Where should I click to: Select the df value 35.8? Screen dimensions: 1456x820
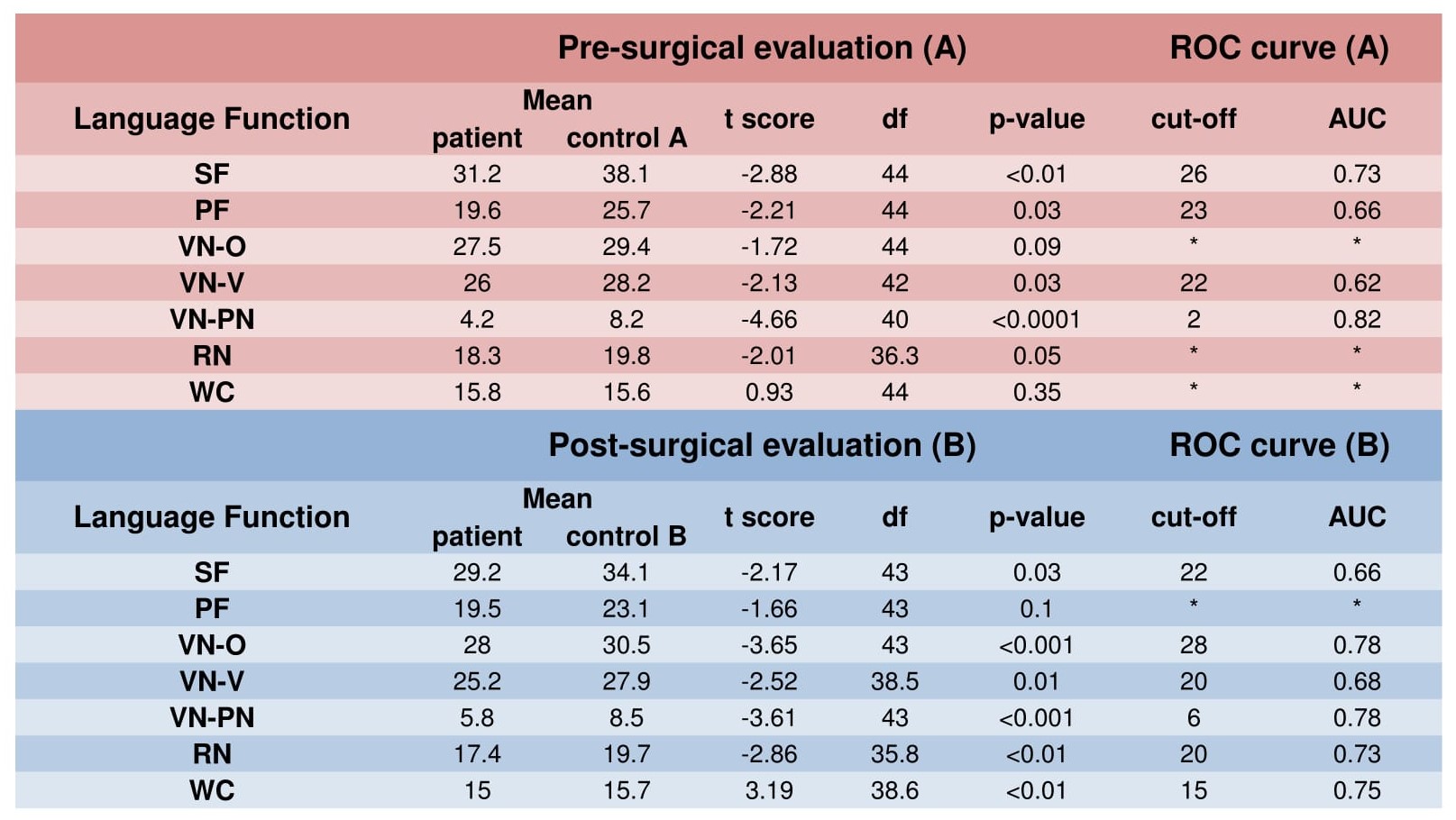point(894,754)
